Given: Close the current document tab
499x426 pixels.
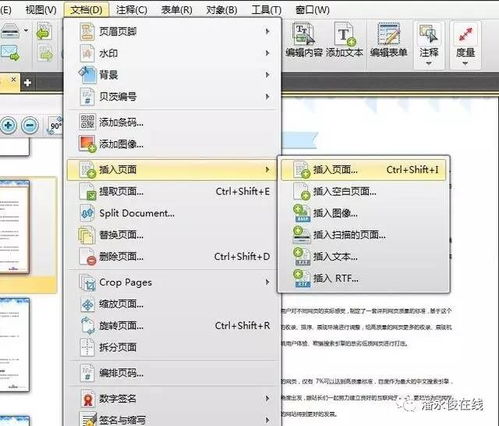Looking at the screenshot, I should coord(13,80).
